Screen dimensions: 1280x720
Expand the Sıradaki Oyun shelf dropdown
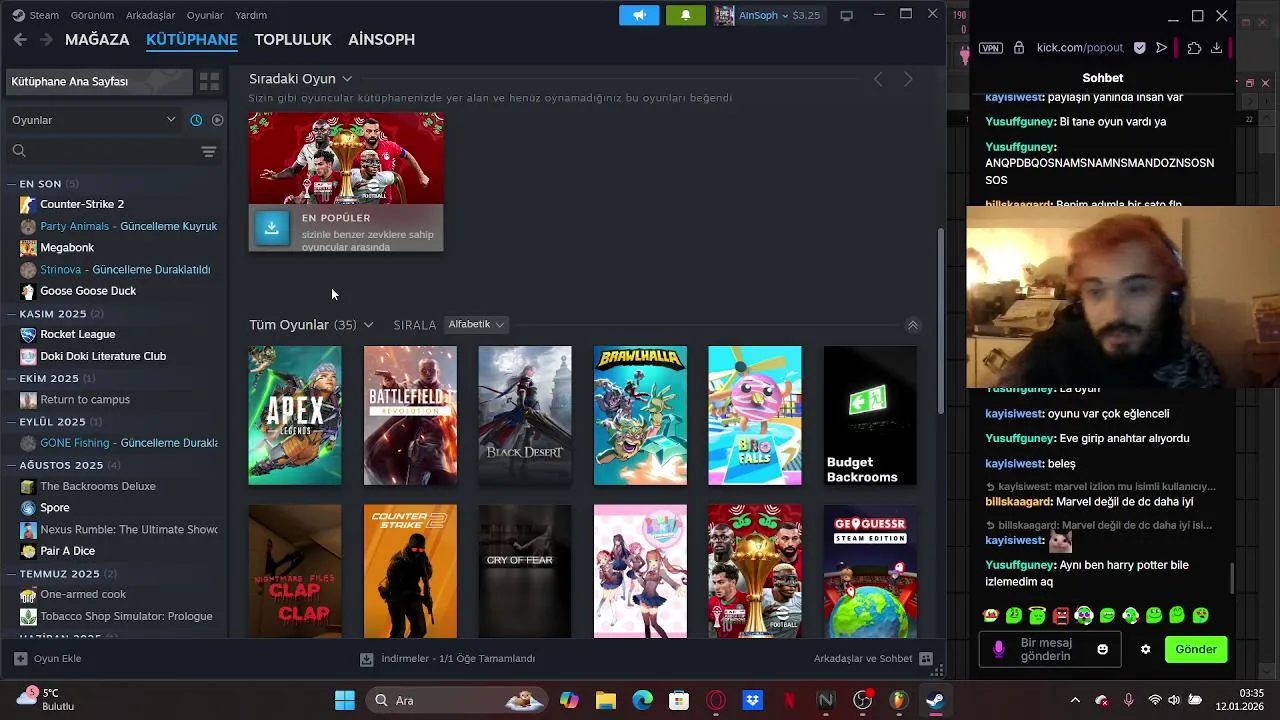point(346,79)
